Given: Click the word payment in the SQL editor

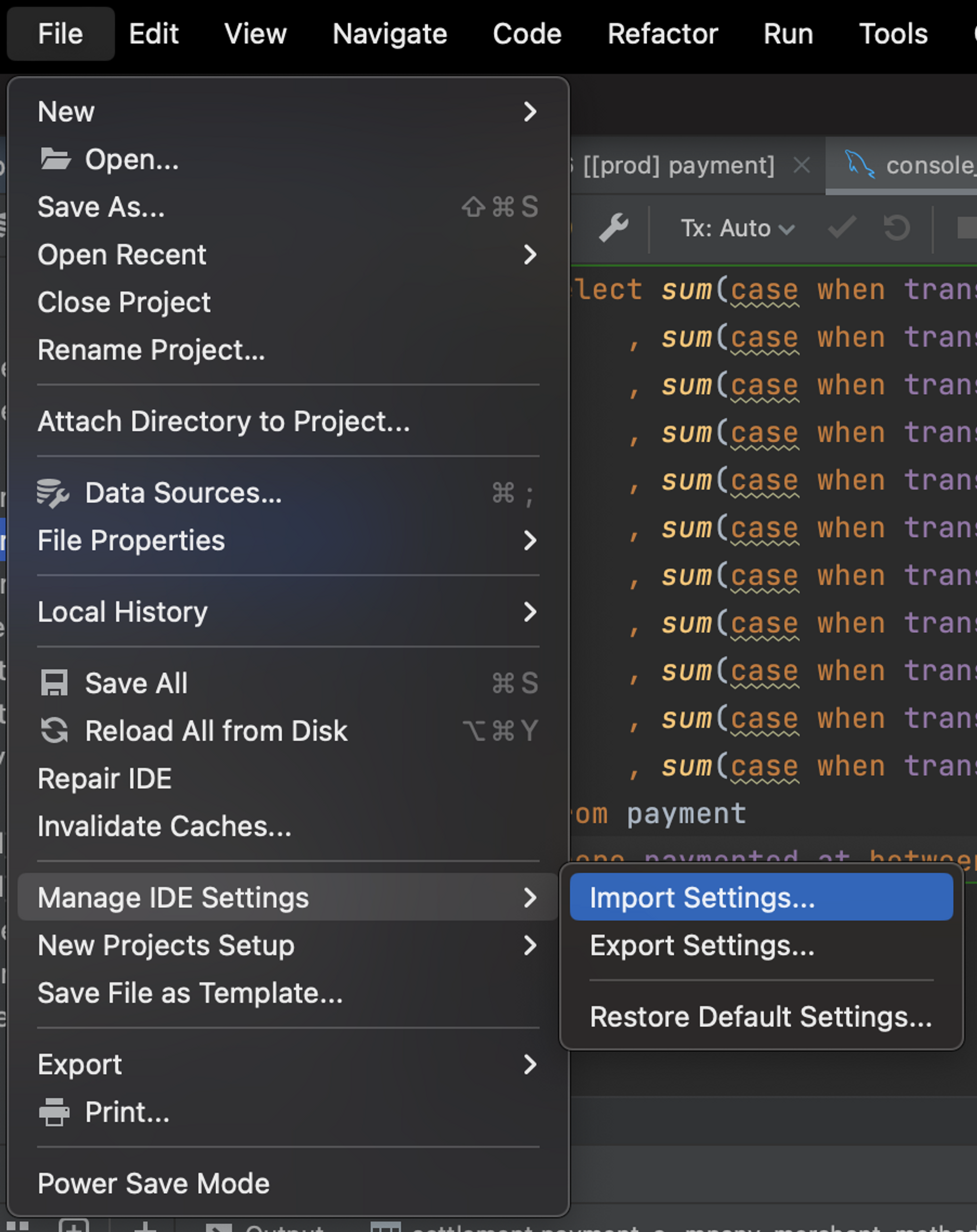Looking at the screenshot, I should [x=686, y=814].
